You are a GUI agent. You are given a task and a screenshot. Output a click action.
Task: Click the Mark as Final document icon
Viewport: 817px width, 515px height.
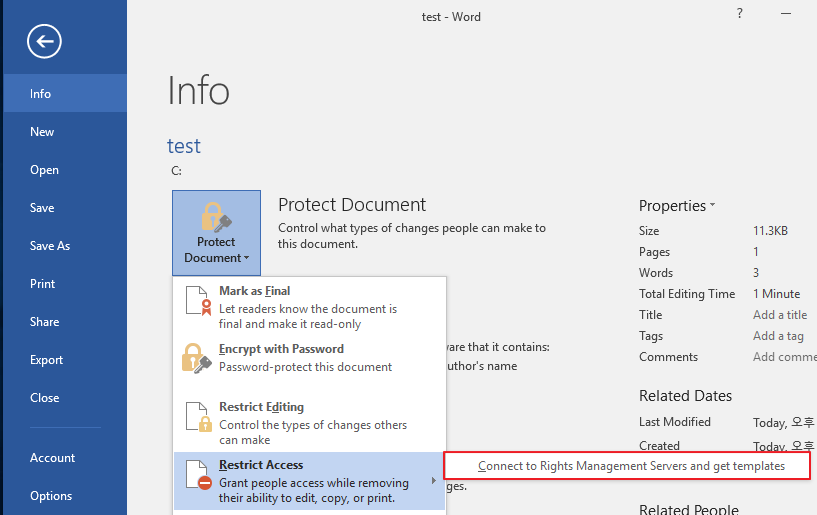click(x=199, y=301)
